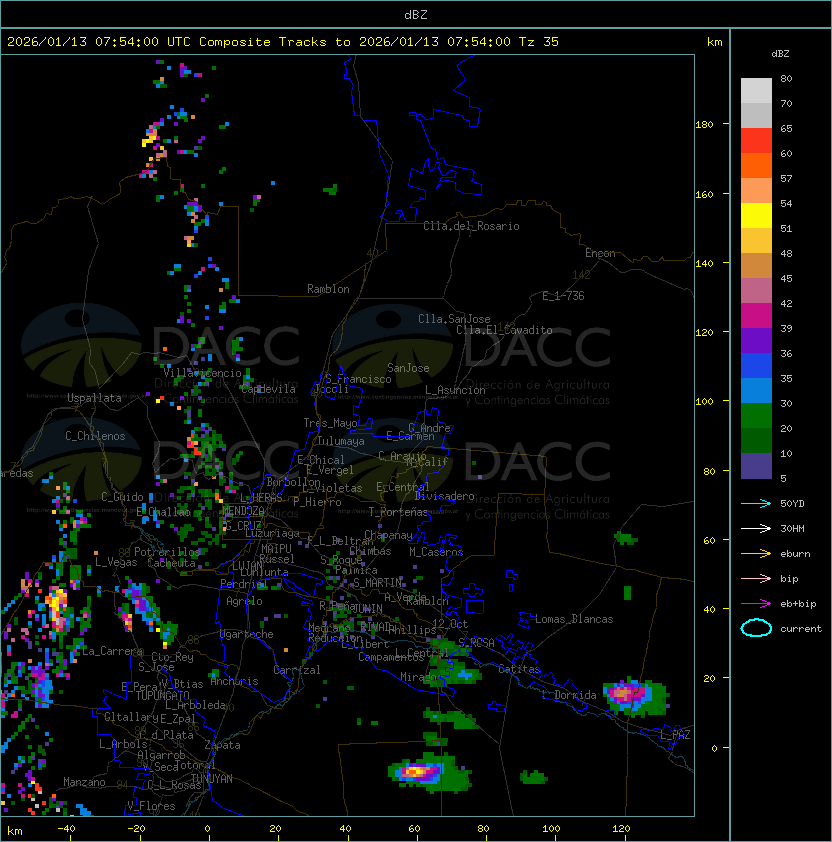Viewport: 832px width, 842px height.
Task: Select the magenta swatch in dBZ legend
Action: point(756,315)
